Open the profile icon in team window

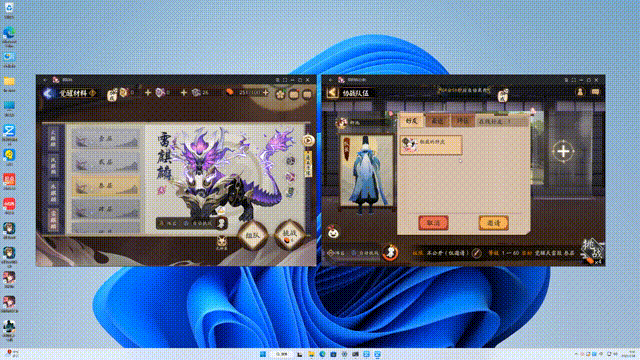[580, 92]
